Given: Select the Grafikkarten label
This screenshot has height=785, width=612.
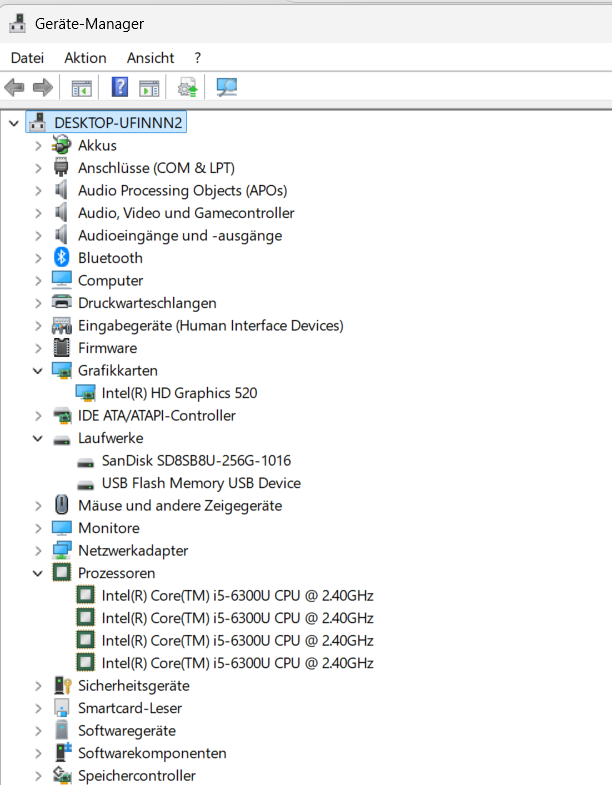Looking at the screenshot, I should [x=118, y=370].
